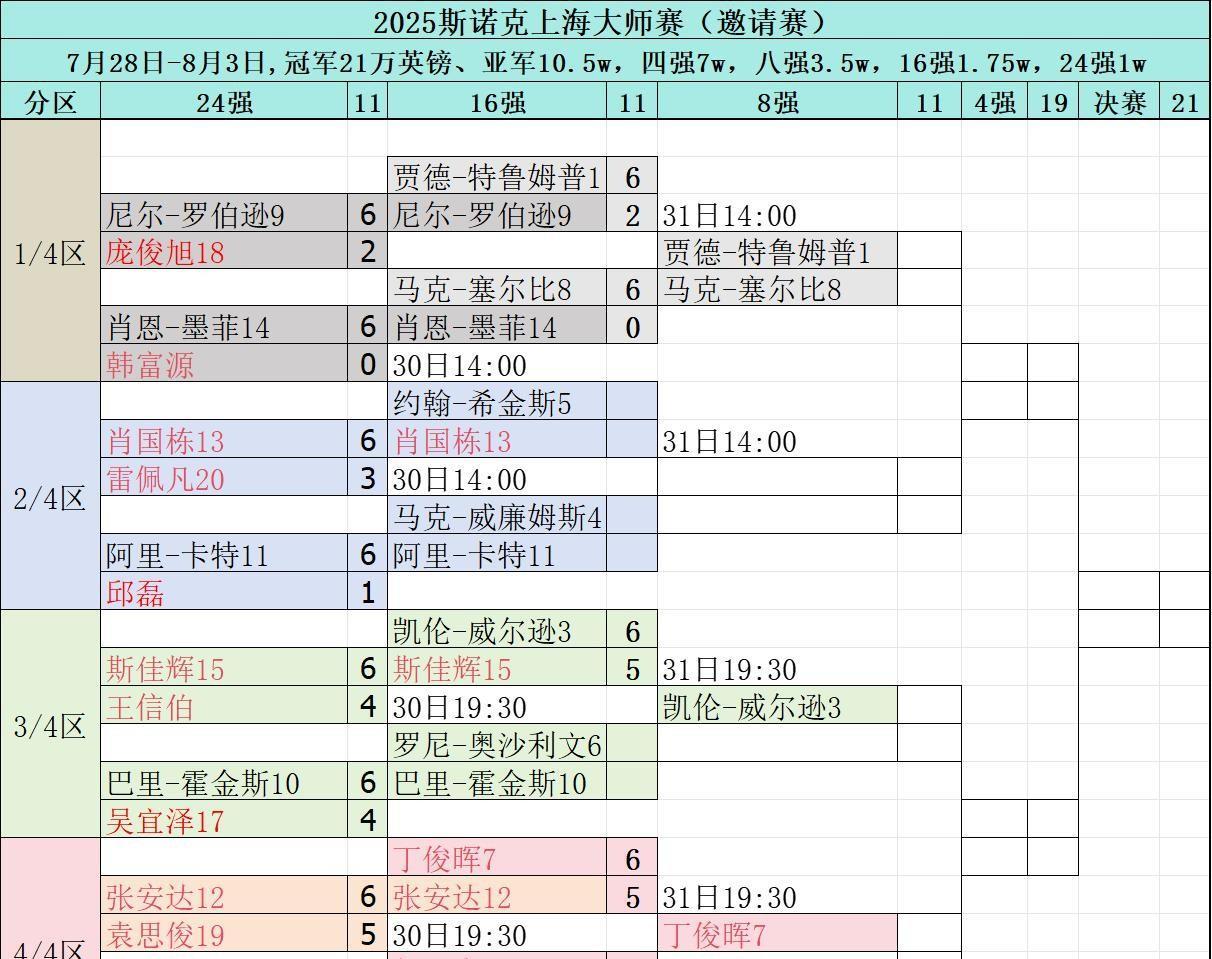
Task: Select the 约翰-希金斯5 cell
Action: [497, 402]
